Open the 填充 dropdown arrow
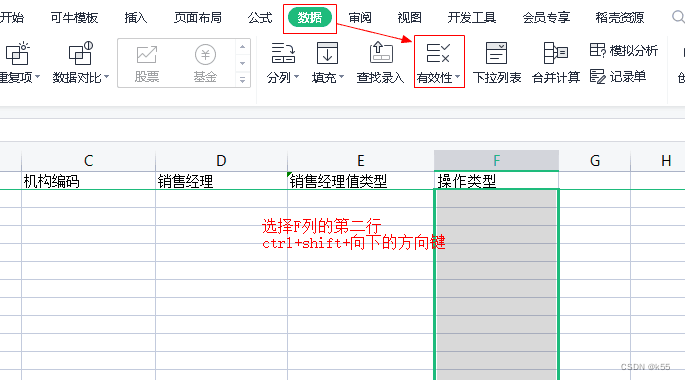This screenshot has width=685, height=380. tap(342, 77)
